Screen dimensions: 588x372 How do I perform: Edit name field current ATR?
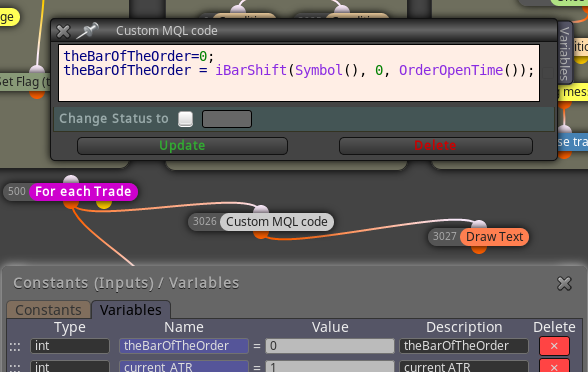pos(184,366)
